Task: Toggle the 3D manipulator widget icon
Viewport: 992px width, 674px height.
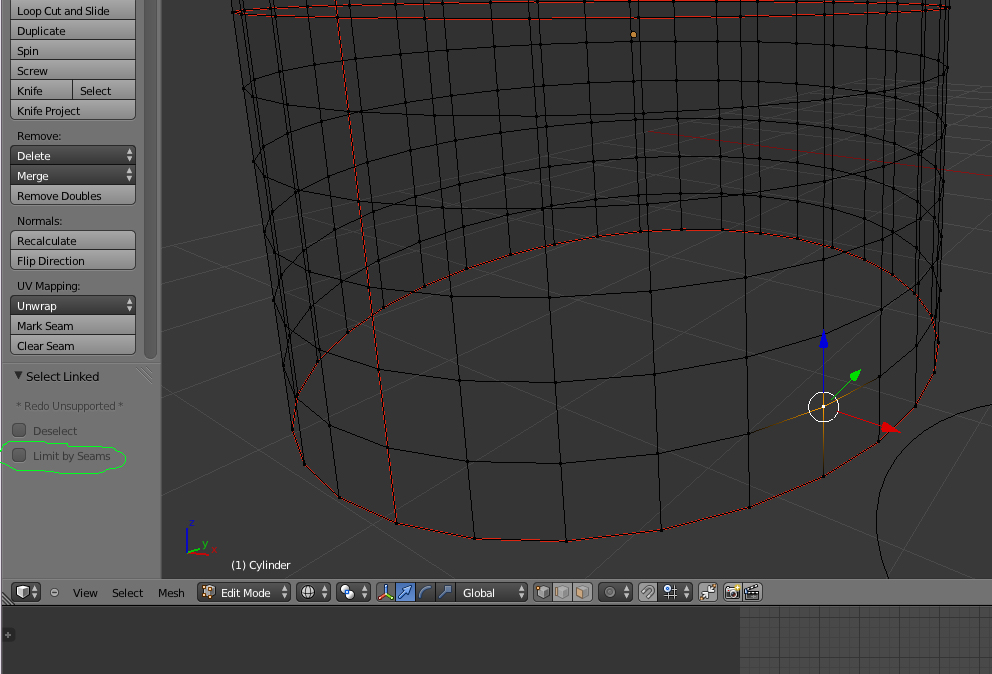Action: click(386, 592)
